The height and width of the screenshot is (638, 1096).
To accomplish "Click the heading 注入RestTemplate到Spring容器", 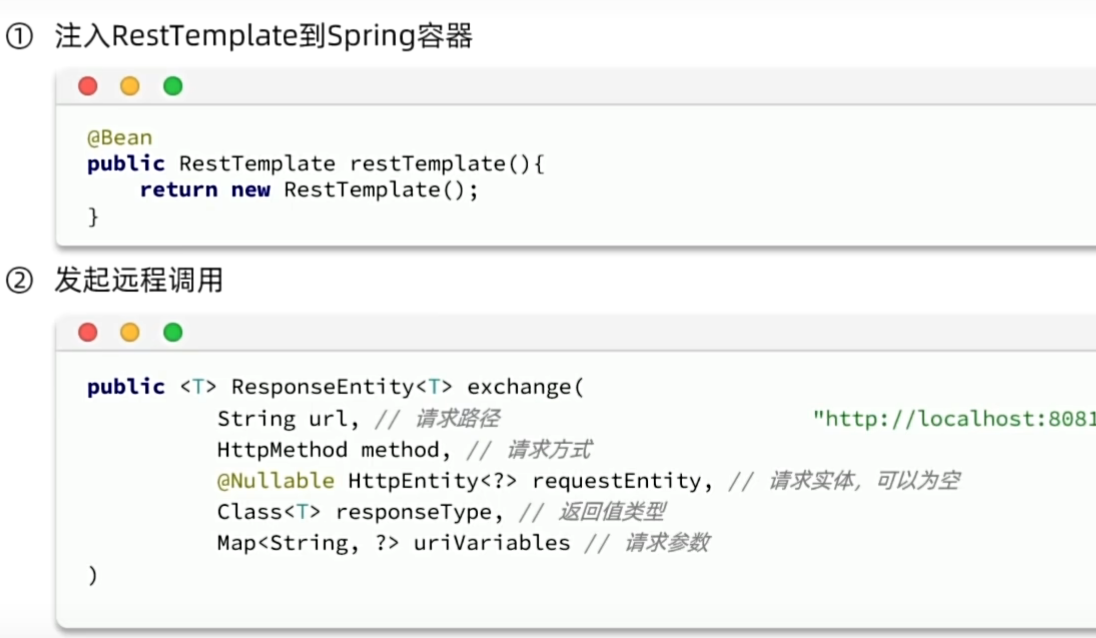I will 263,37.
